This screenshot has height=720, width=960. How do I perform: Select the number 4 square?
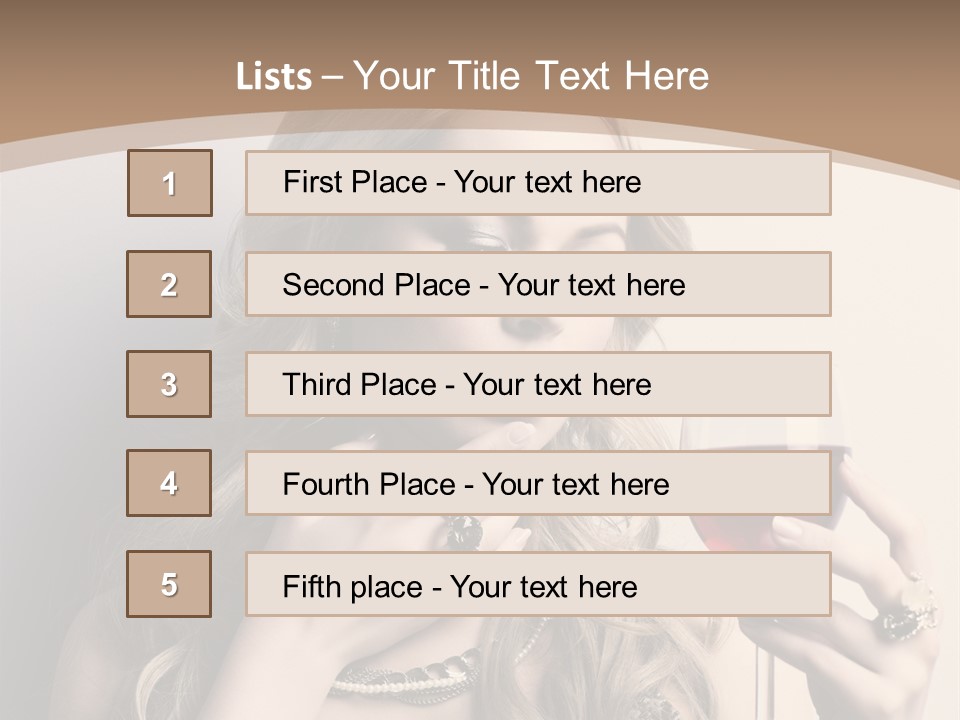(x=169, y=483)
